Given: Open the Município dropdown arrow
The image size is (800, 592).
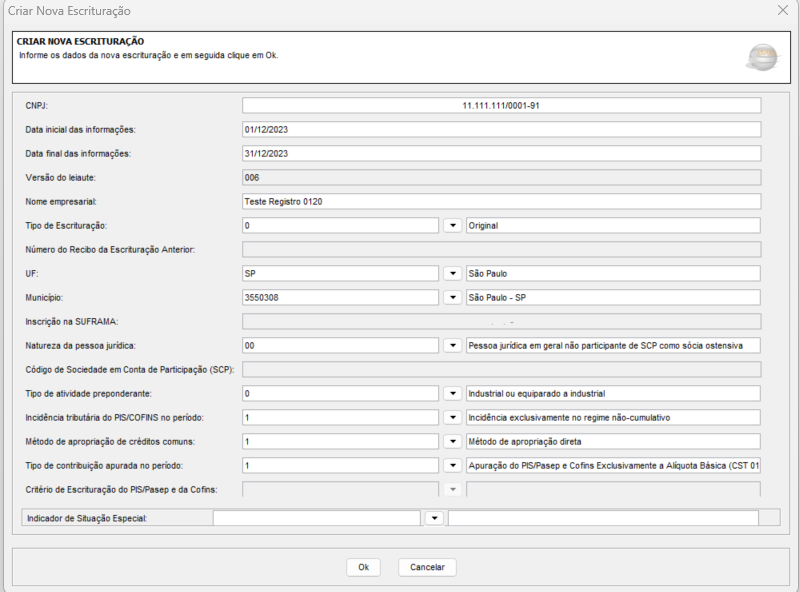Looking at the screenshot, I should click(x=452, y=298).
